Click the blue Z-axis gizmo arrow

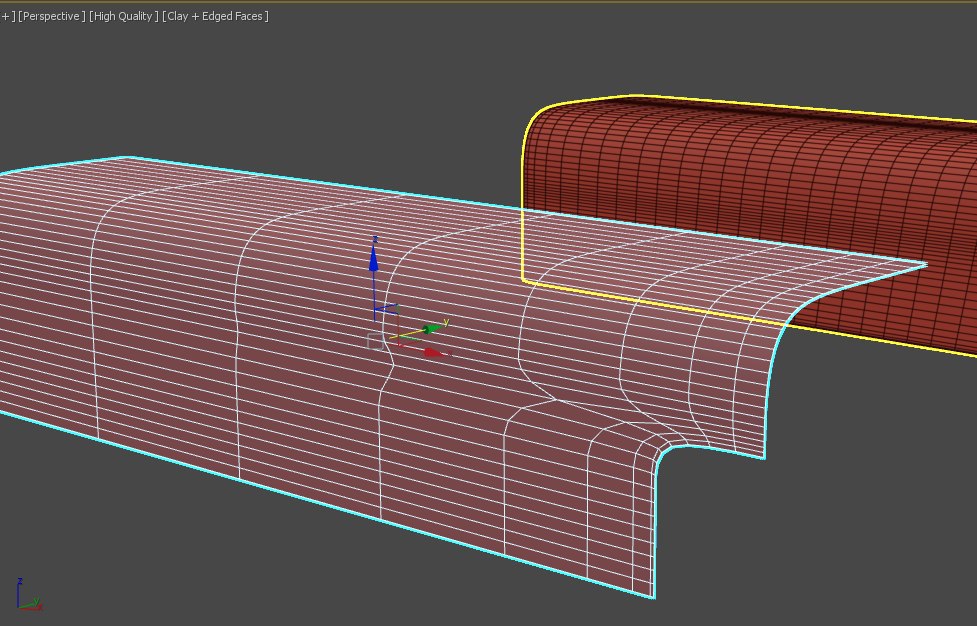[373, 259]
